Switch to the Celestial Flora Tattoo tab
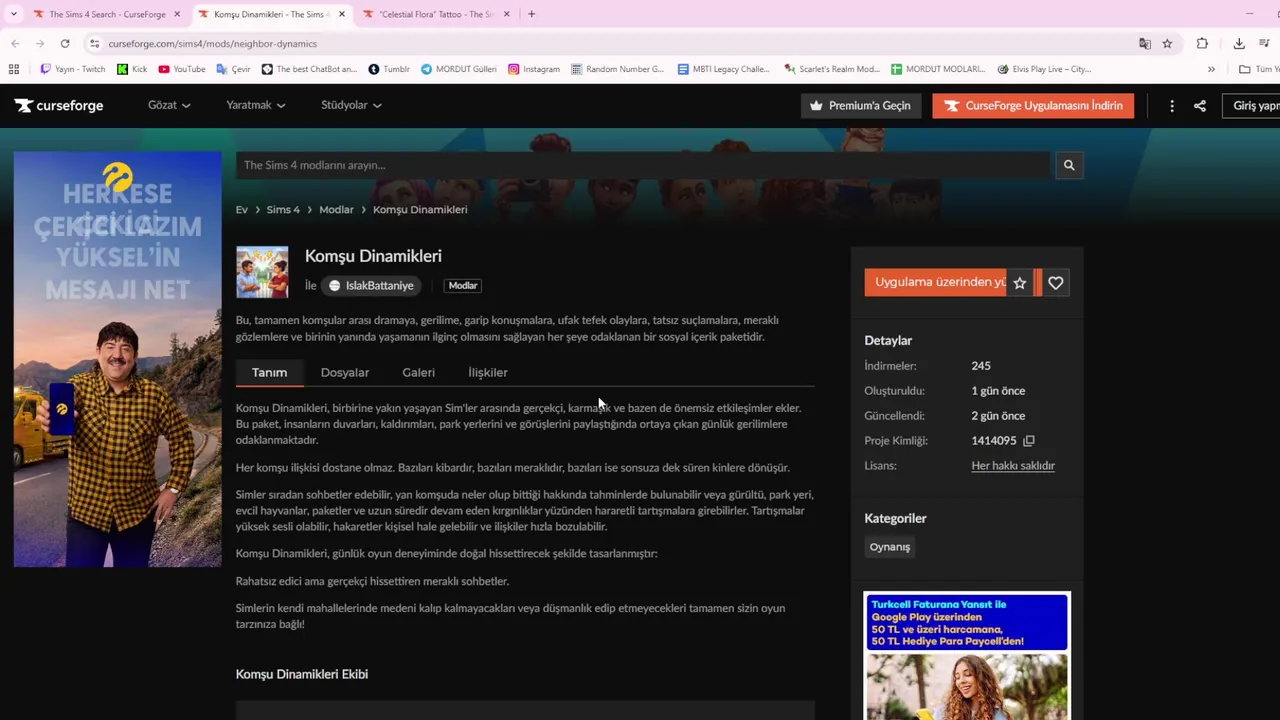The image size is (1280, 720). (x=436, y=14)
